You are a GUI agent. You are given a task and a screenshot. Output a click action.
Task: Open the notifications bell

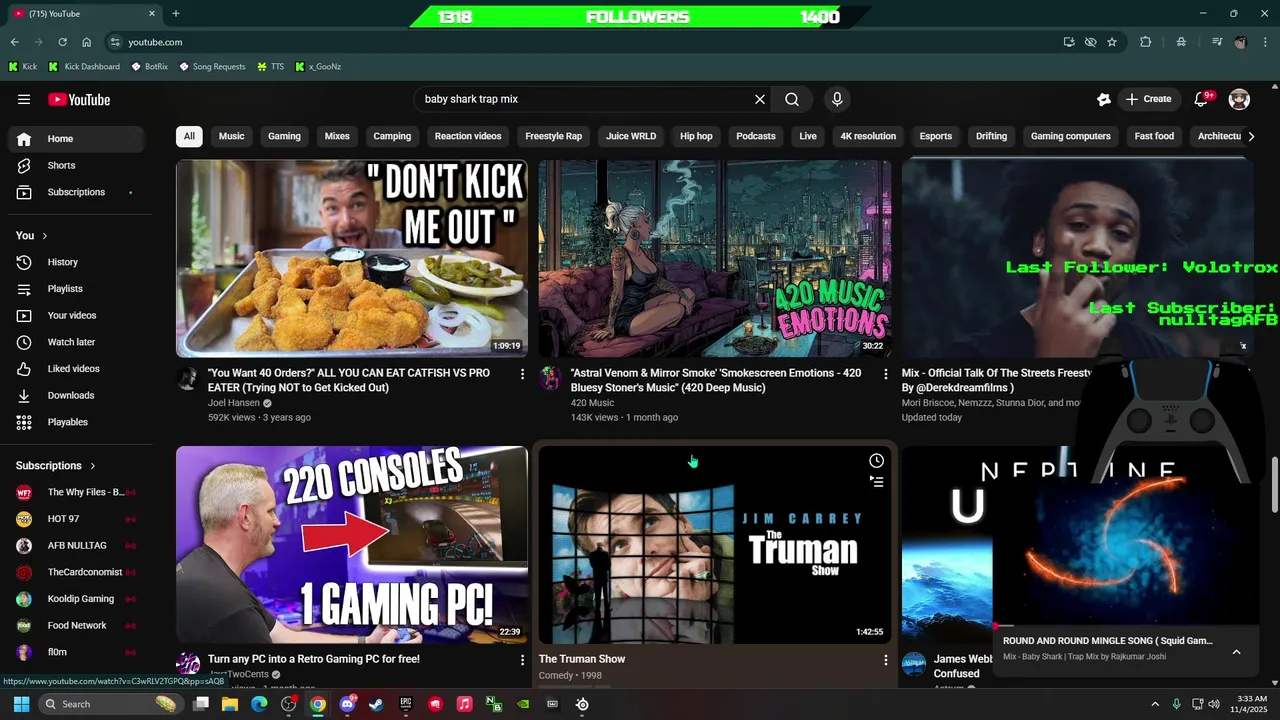pyautogui.click(x=1202, y=99)
